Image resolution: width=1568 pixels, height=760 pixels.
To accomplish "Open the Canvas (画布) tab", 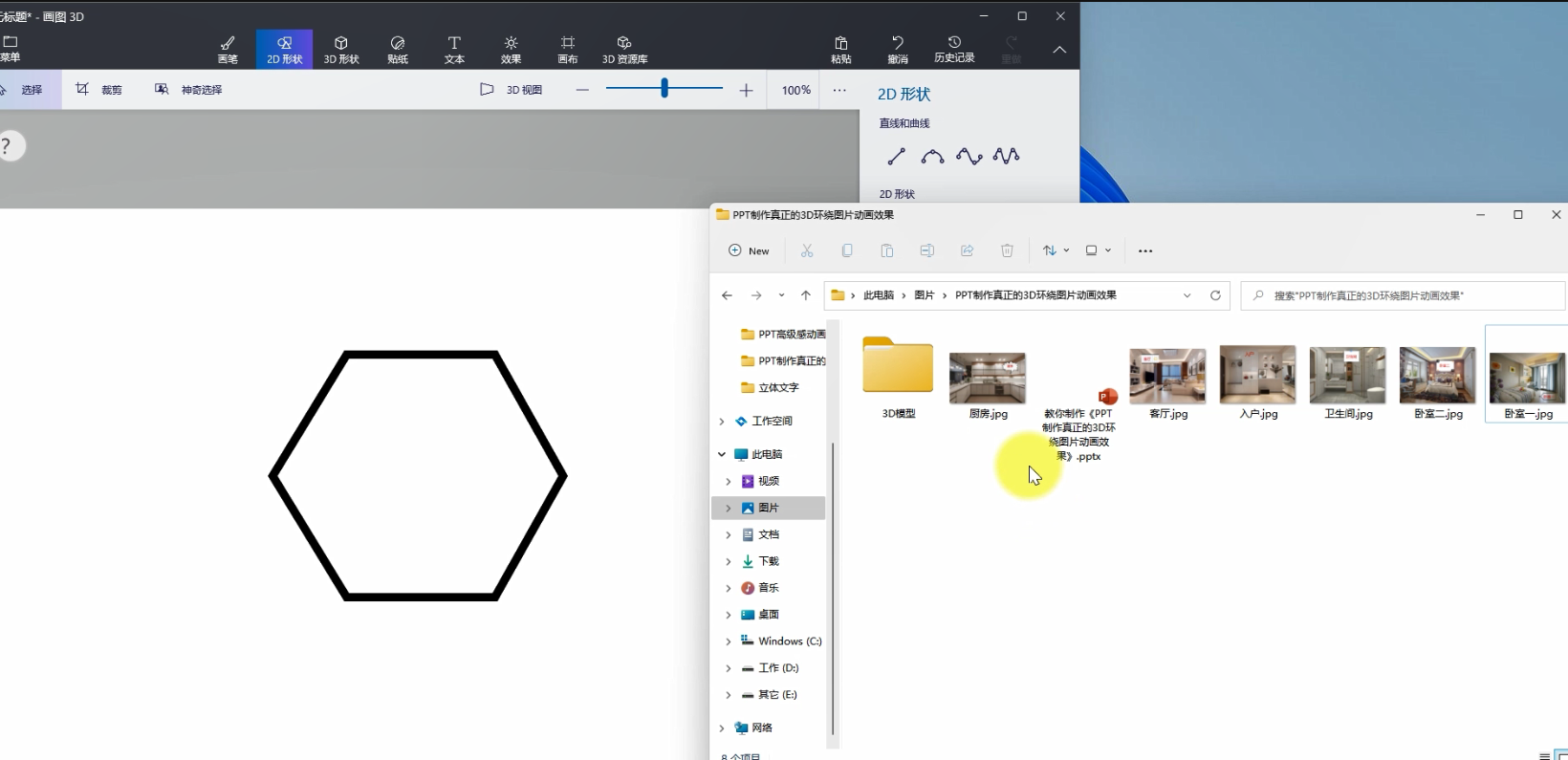I will click(x=568, y=50).
